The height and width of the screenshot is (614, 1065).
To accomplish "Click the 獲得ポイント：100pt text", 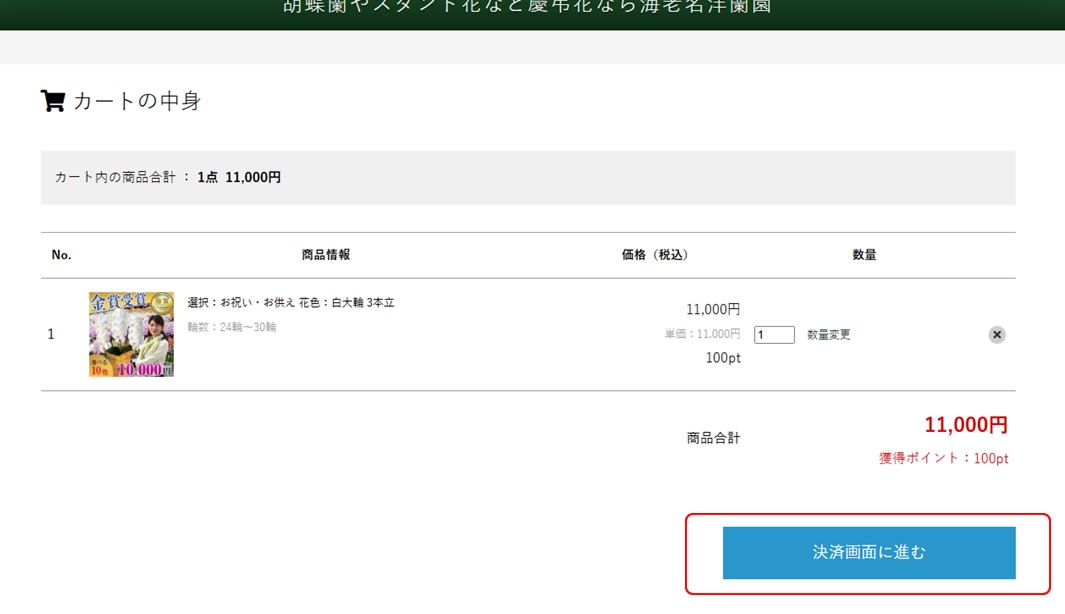I will [x=943, y=458].
